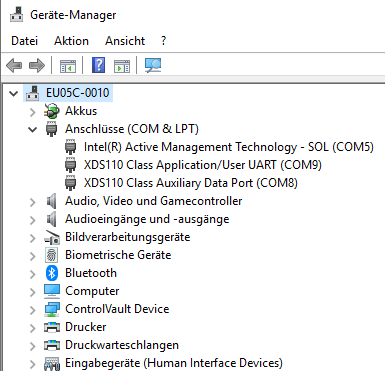Show or hide the console tree icon
Image resolution: width=385 pixels, height=371 pixels.
coord(68,66)
